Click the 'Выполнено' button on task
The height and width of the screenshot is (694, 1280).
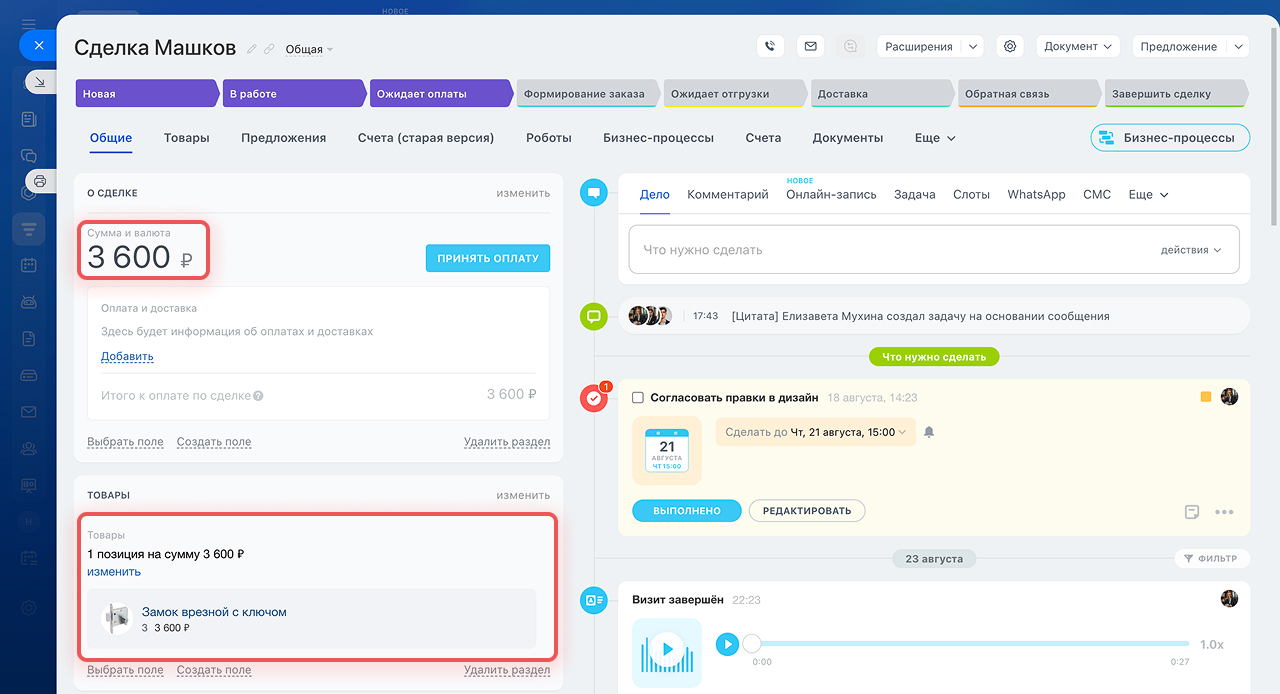click(x=686, y=511)
